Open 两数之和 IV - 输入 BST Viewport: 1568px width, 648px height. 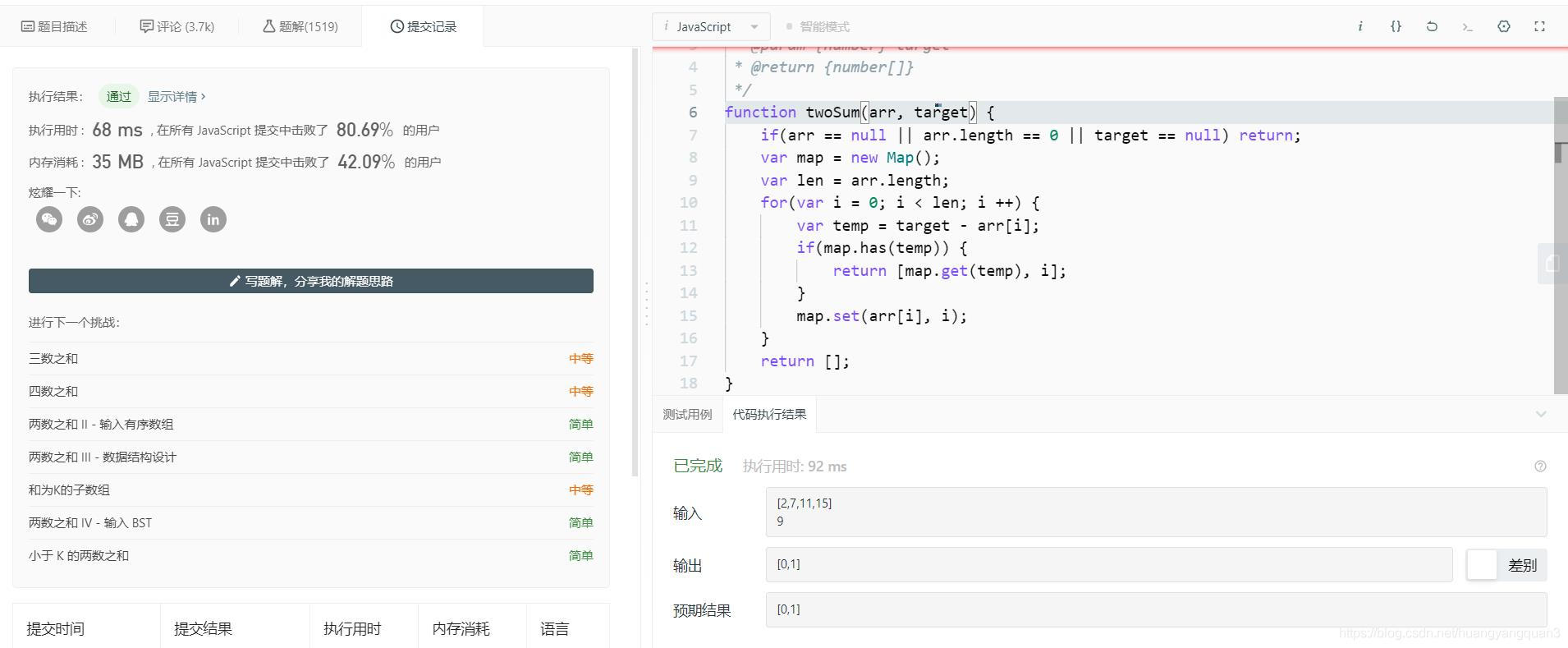pyautogui.click(x=311, y=522)
